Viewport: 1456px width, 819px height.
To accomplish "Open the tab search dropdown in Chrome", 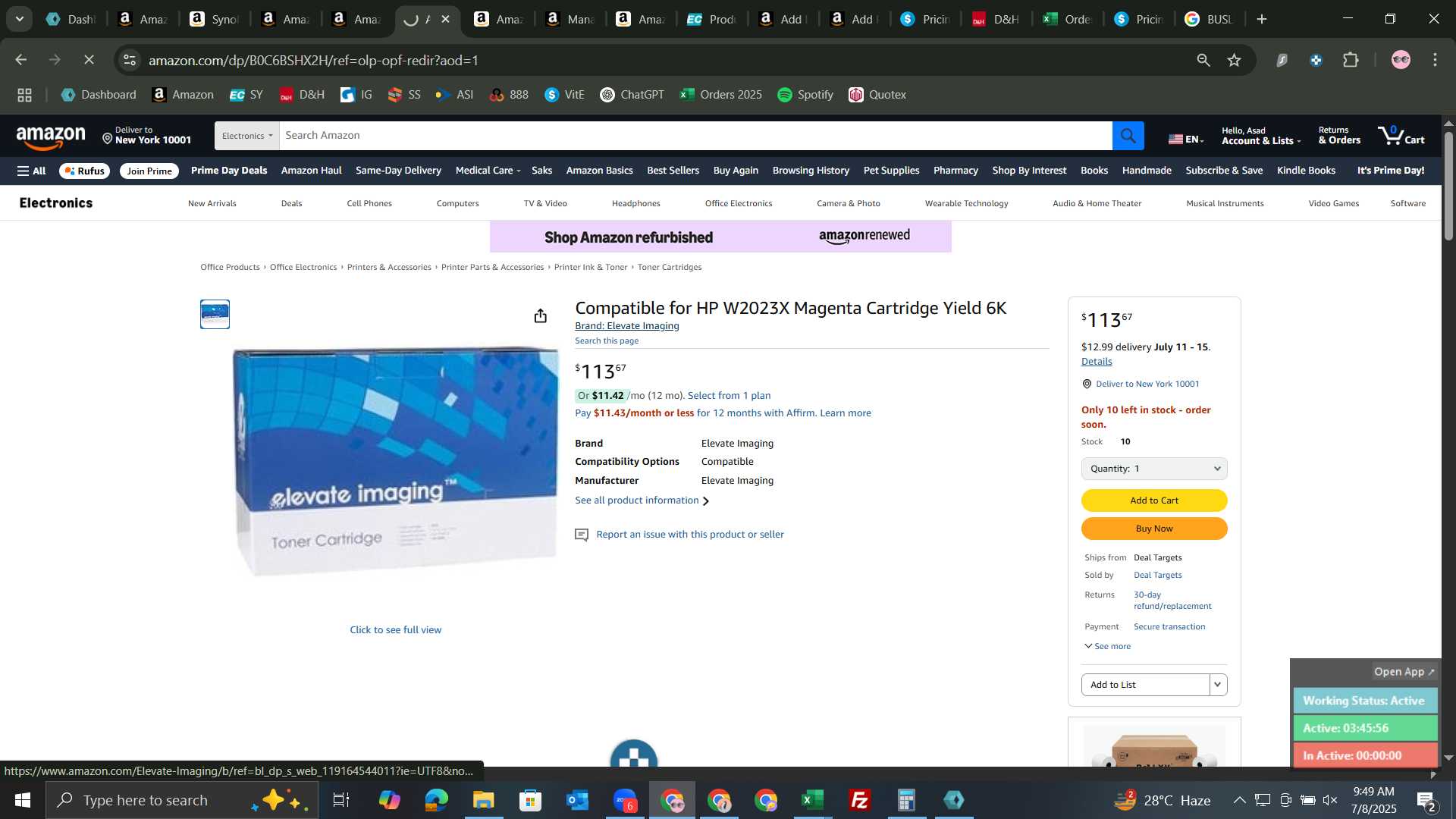I will [x=20, y=19].
